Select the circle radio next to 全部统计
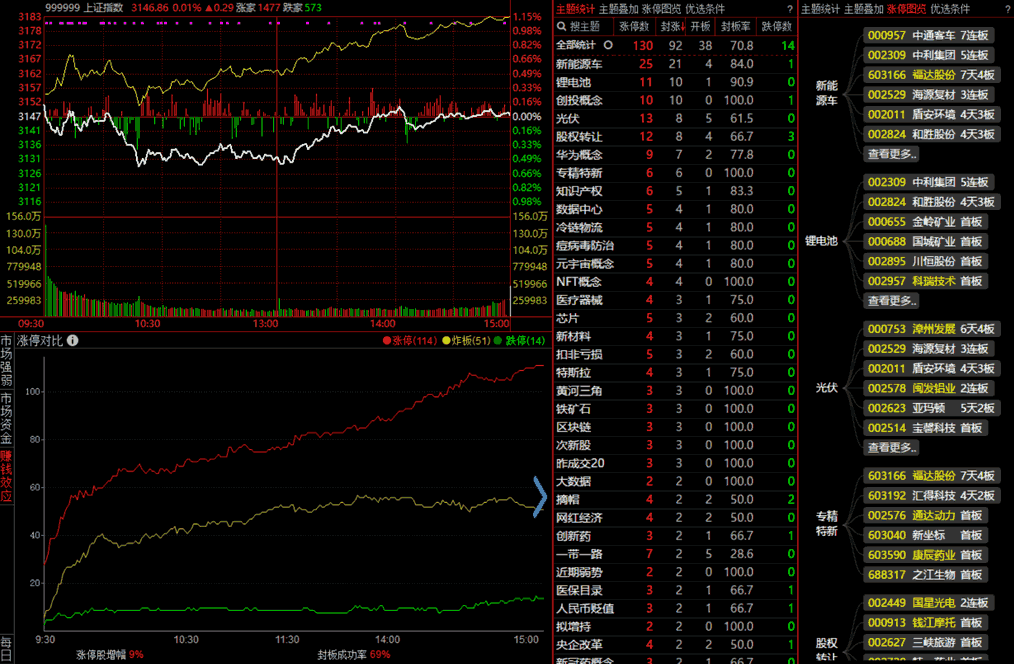This screenshot has height=664, width=1014. point(607,45)
